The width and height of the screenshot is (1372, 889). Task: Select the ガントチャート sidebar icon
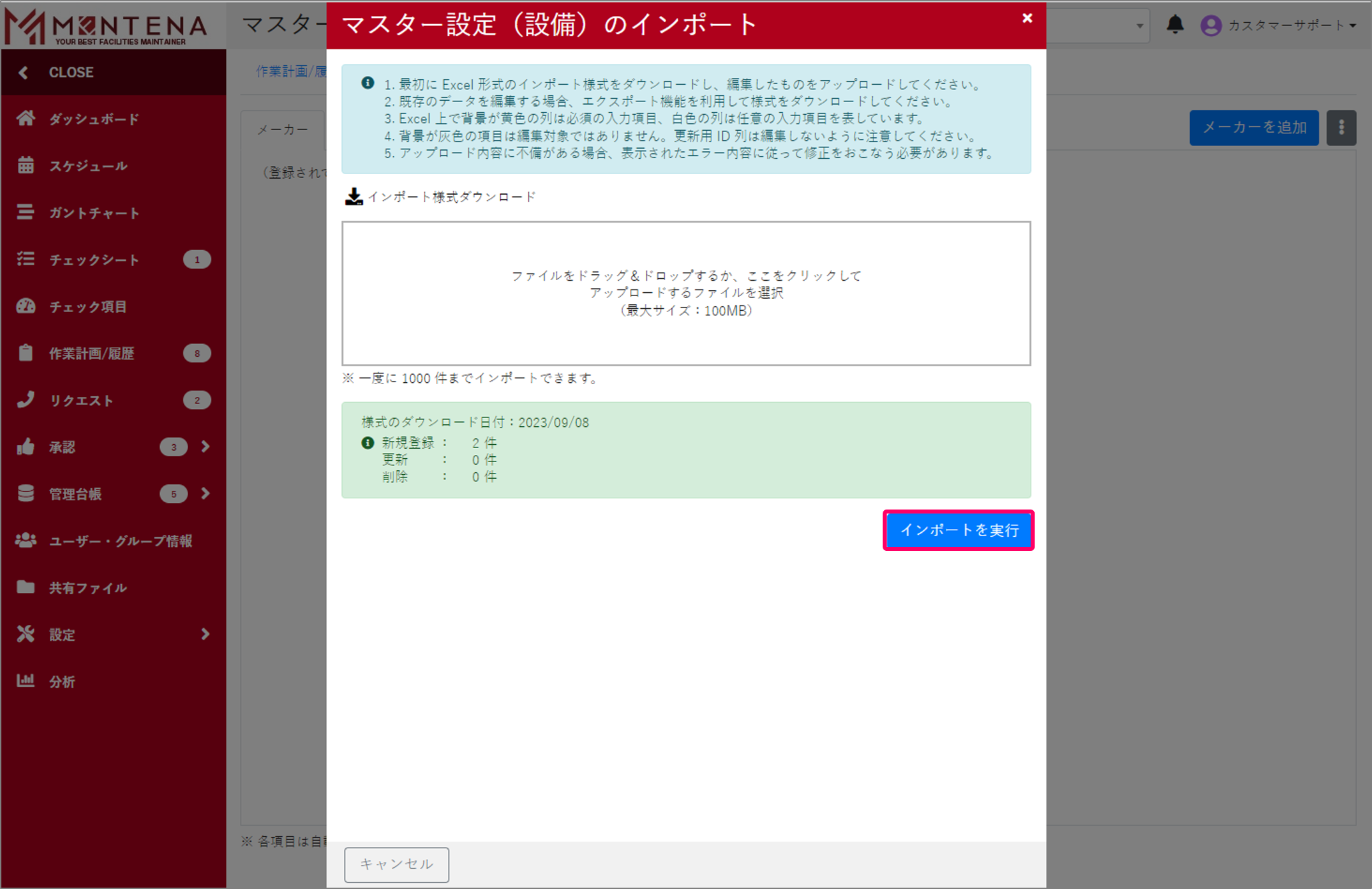(x=93, y=213)
